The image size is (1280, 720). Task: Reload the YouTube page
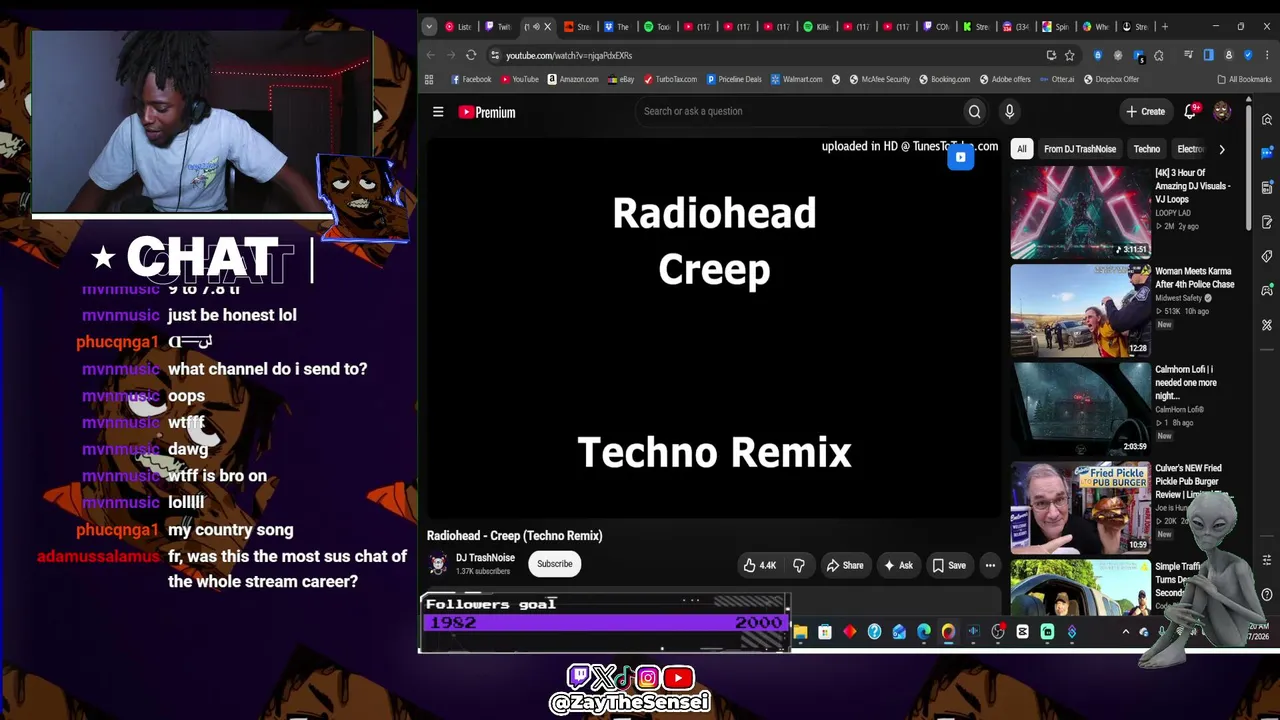(x=471, y=55)
